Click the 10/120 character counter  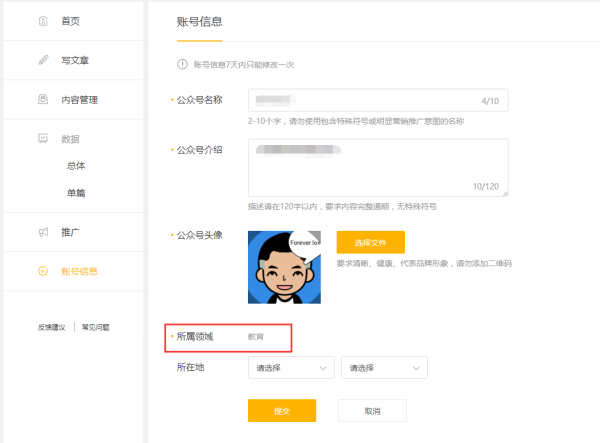(486, 186)
